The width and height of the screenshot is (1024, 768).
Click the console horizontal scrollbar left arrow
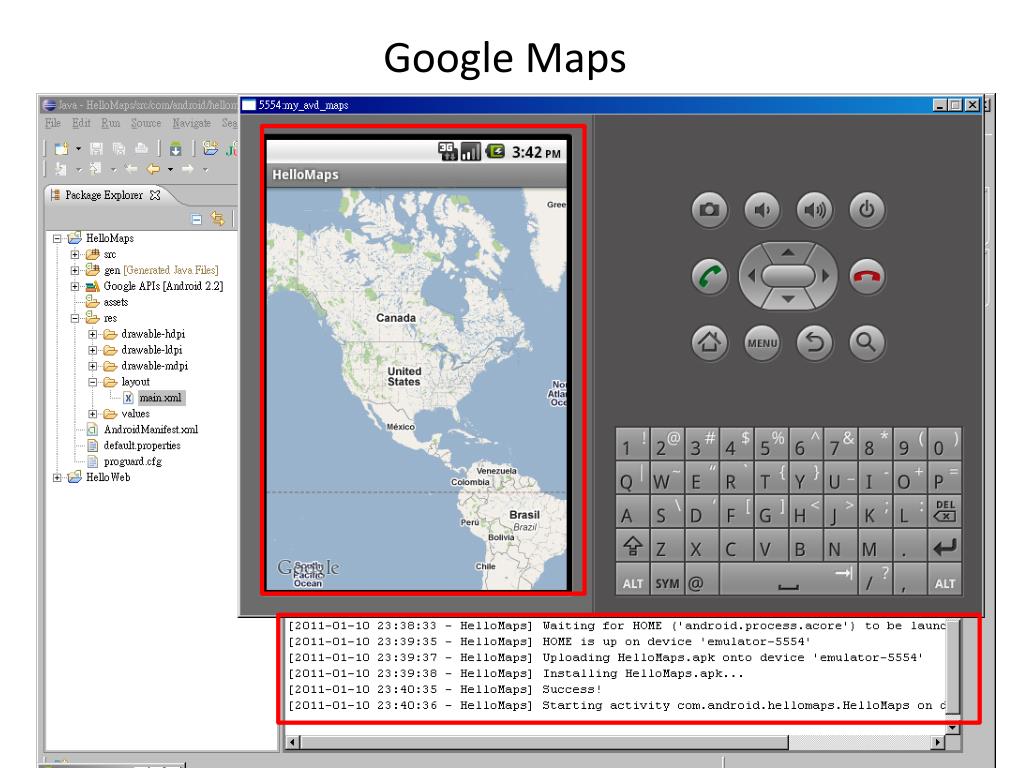coord(293,742)
